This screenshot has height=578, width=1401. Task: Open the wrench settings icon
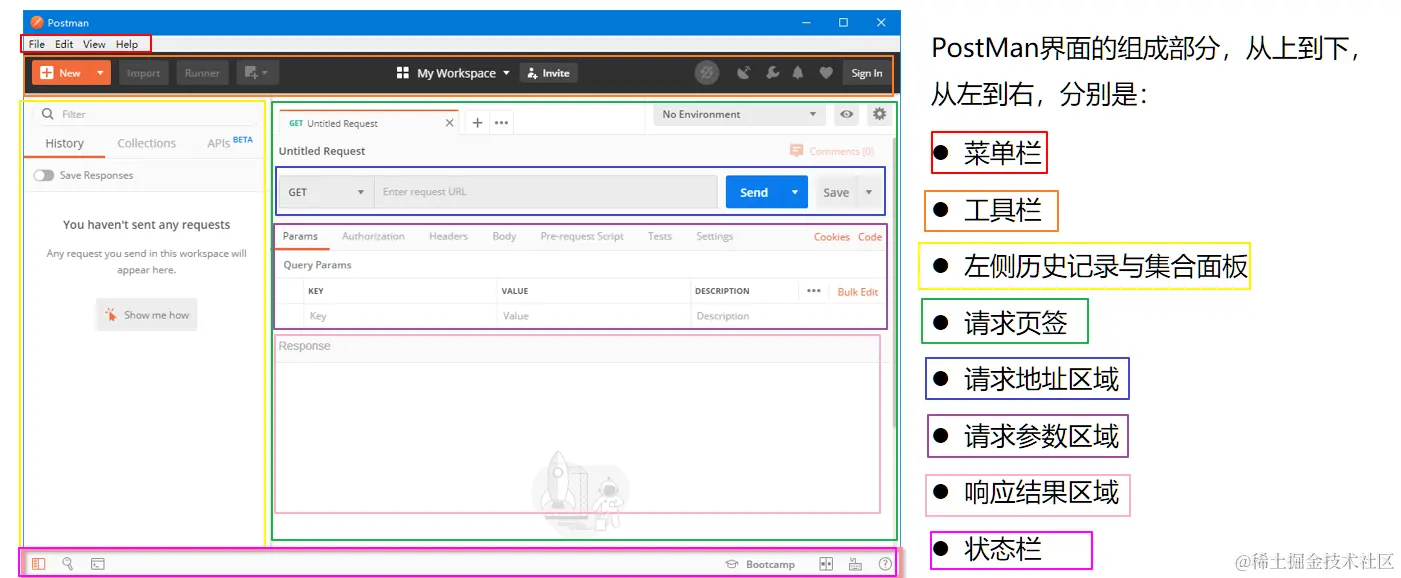coord(772,73)
